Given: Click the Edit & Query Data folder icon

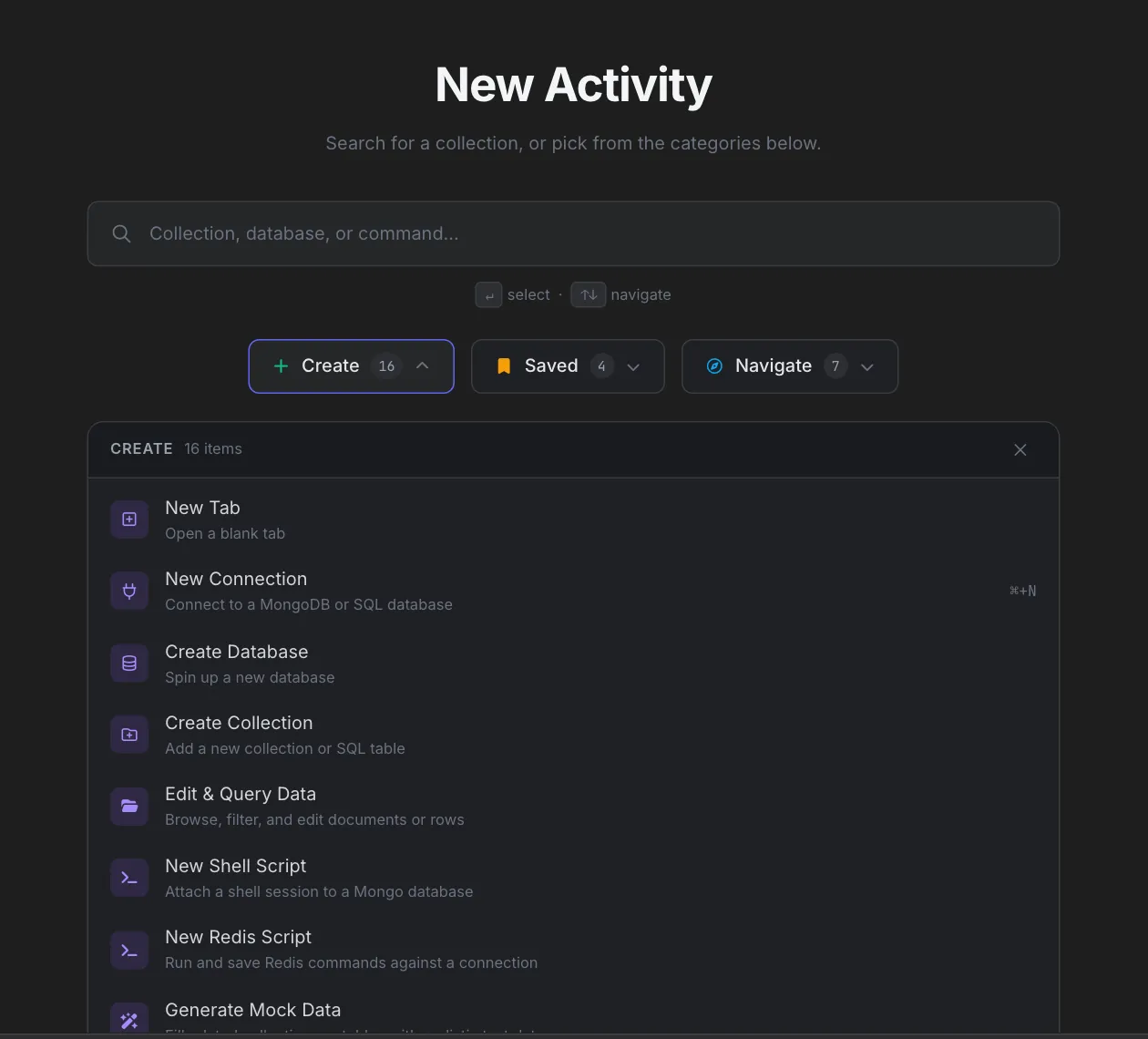Looking at the screenshot, I should 129,806.
